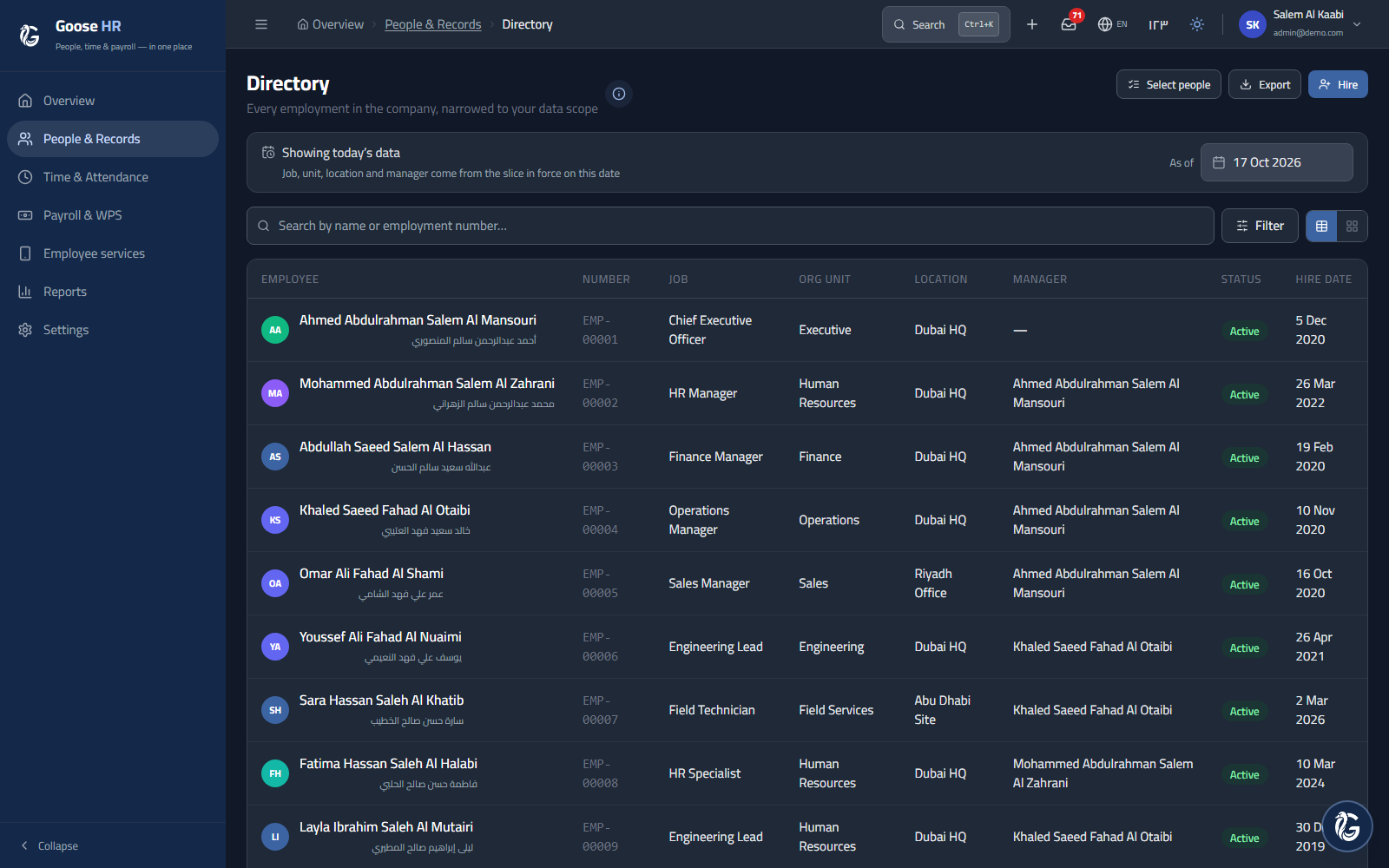Click the plus quick-add icon in top bar

(1032, 24)
